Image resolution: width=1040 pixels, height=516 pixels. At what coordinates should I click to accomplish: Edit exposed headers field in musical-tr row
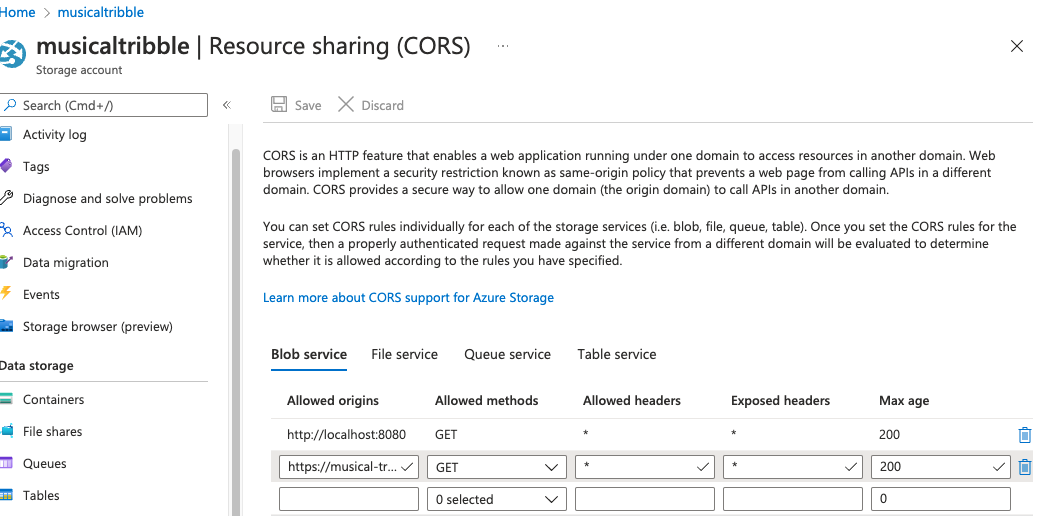pyautogui.click(x=793, y=467)
